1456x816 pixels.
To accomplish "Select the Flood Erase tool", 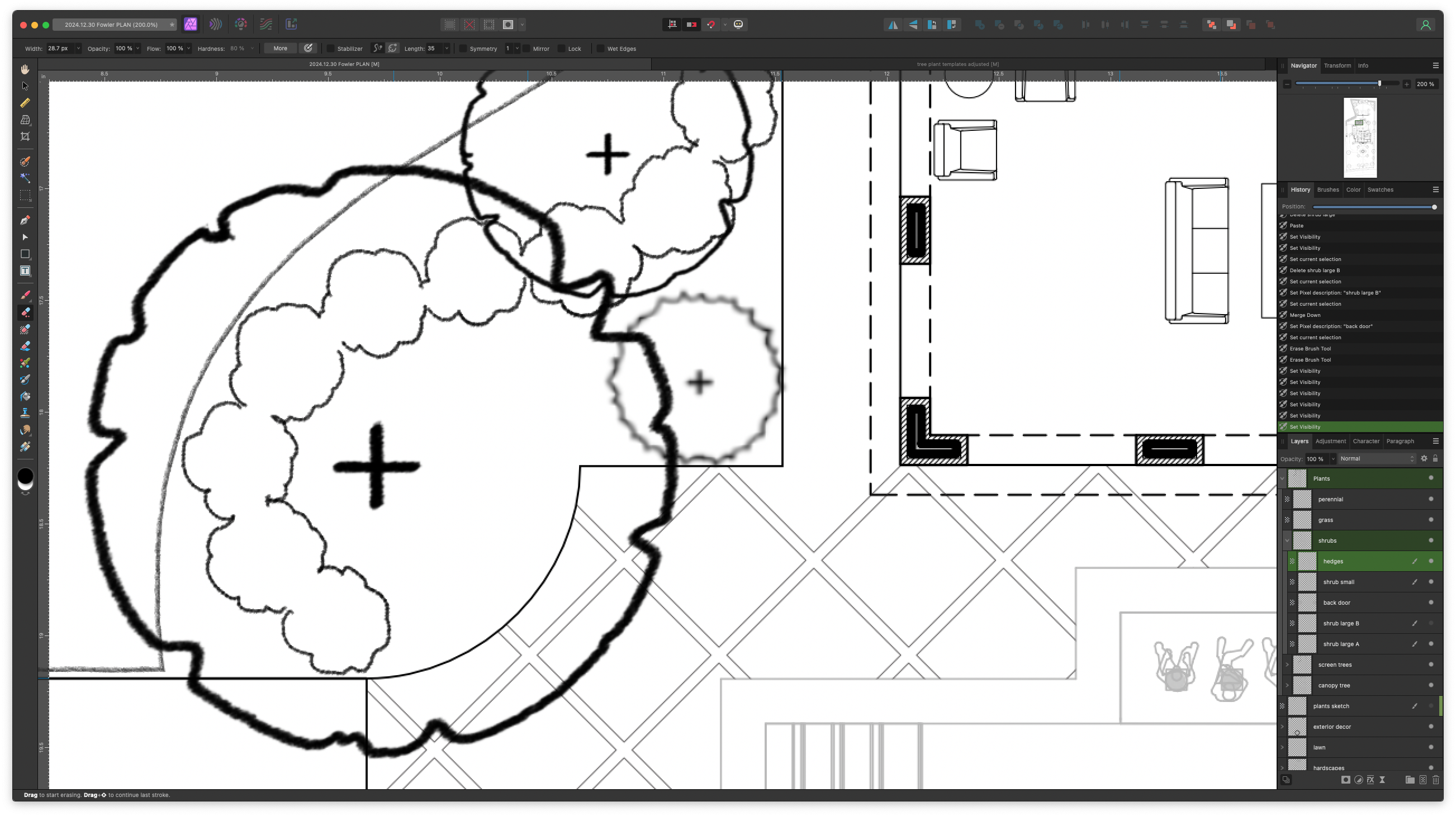I will pyautogui.click(x=25, y=347).
